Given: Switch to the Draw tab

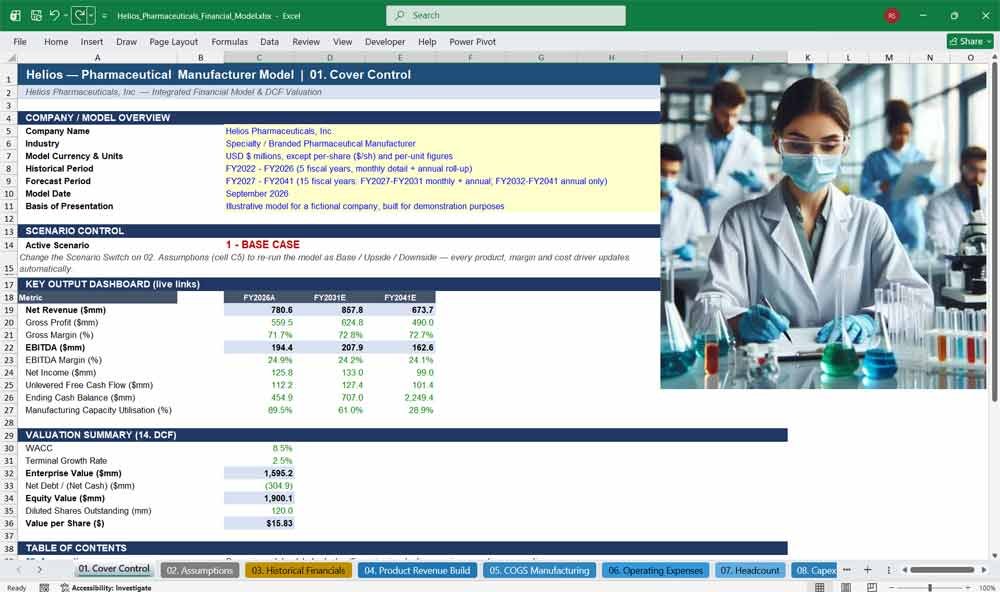Looking at the screenshot, I should pyautogui.click(x=126, y=41).
